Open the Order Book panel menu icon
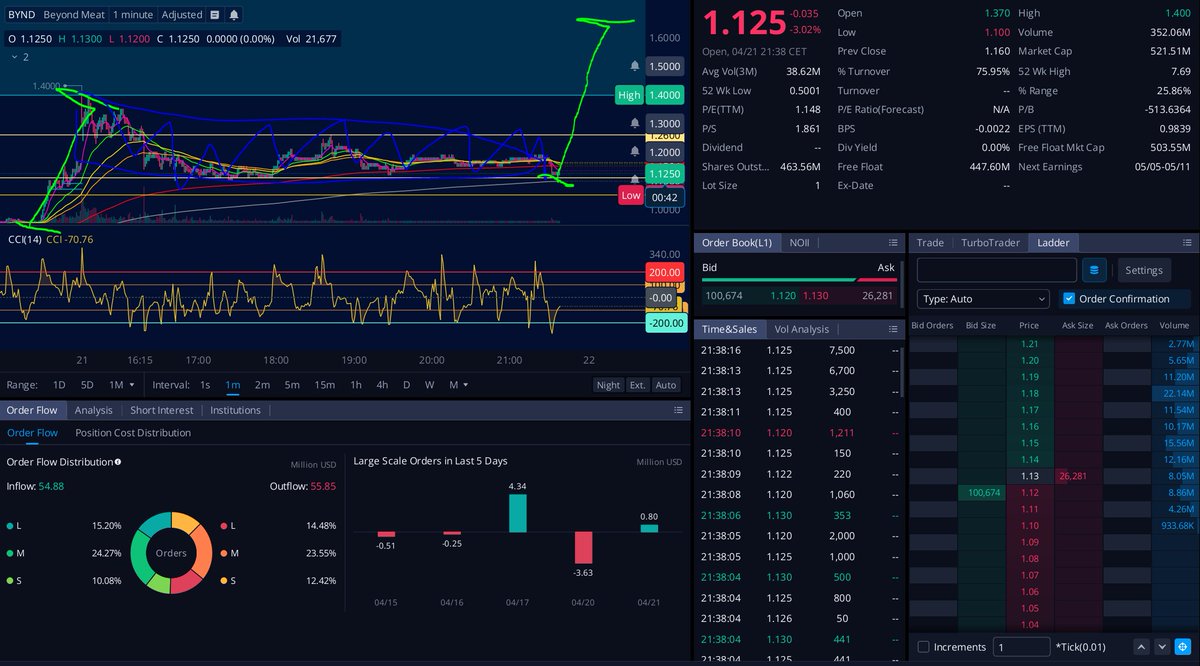The width and height of the screenshot is (1200, 666). tap(894, 242)
